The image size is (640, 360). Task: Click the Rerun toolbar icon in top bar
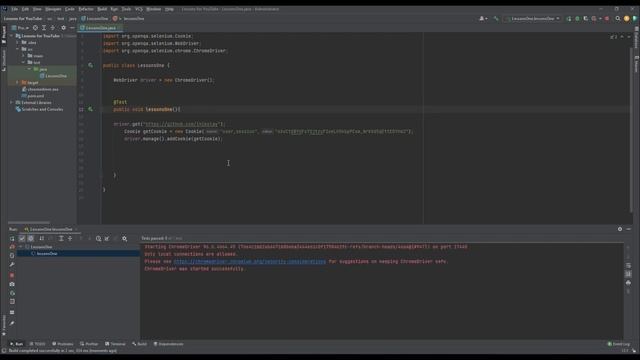click(x=569, y=19)
